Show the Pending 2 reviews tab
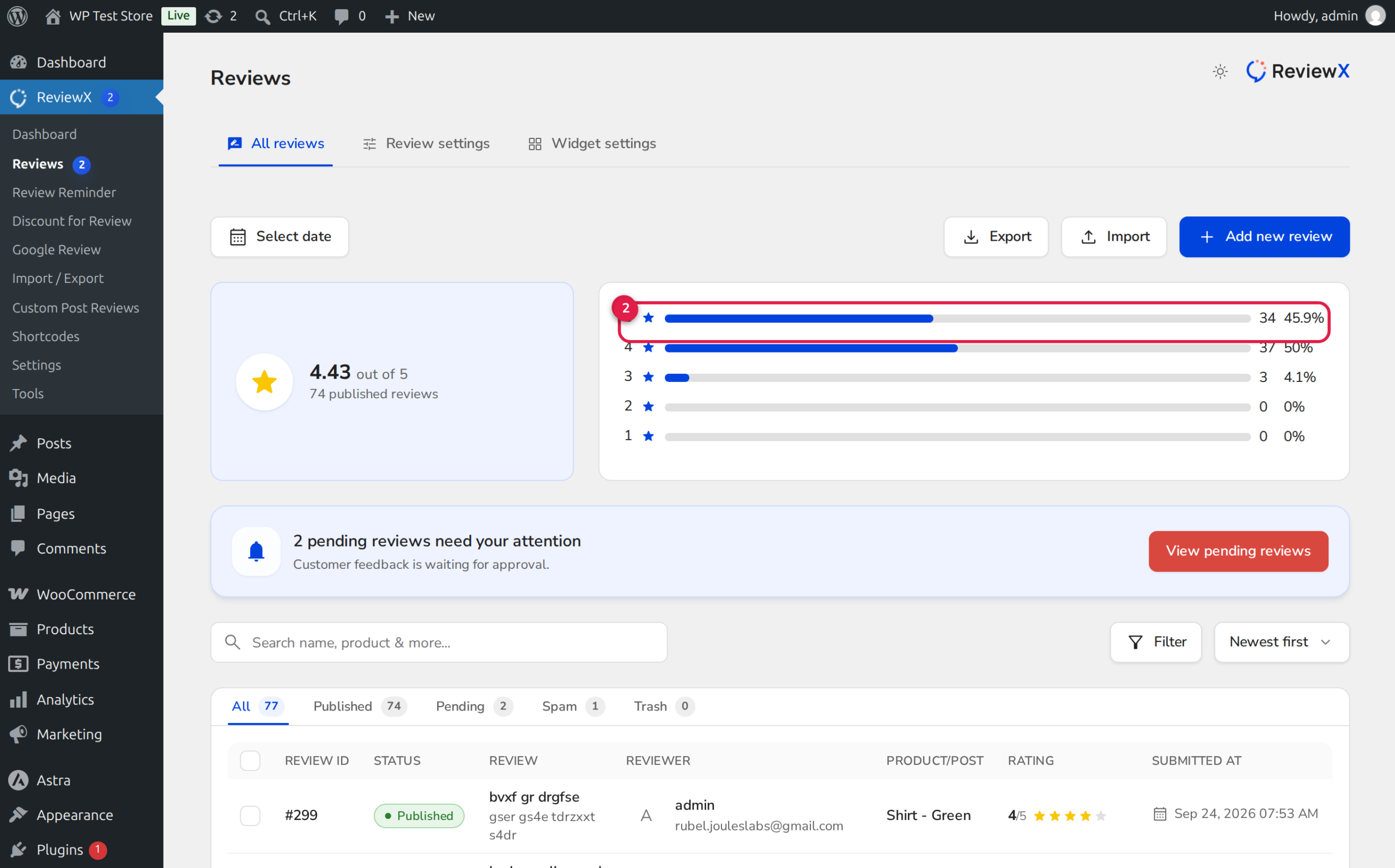This screenshot has height=868, width=1395. (x=474, y=706)
